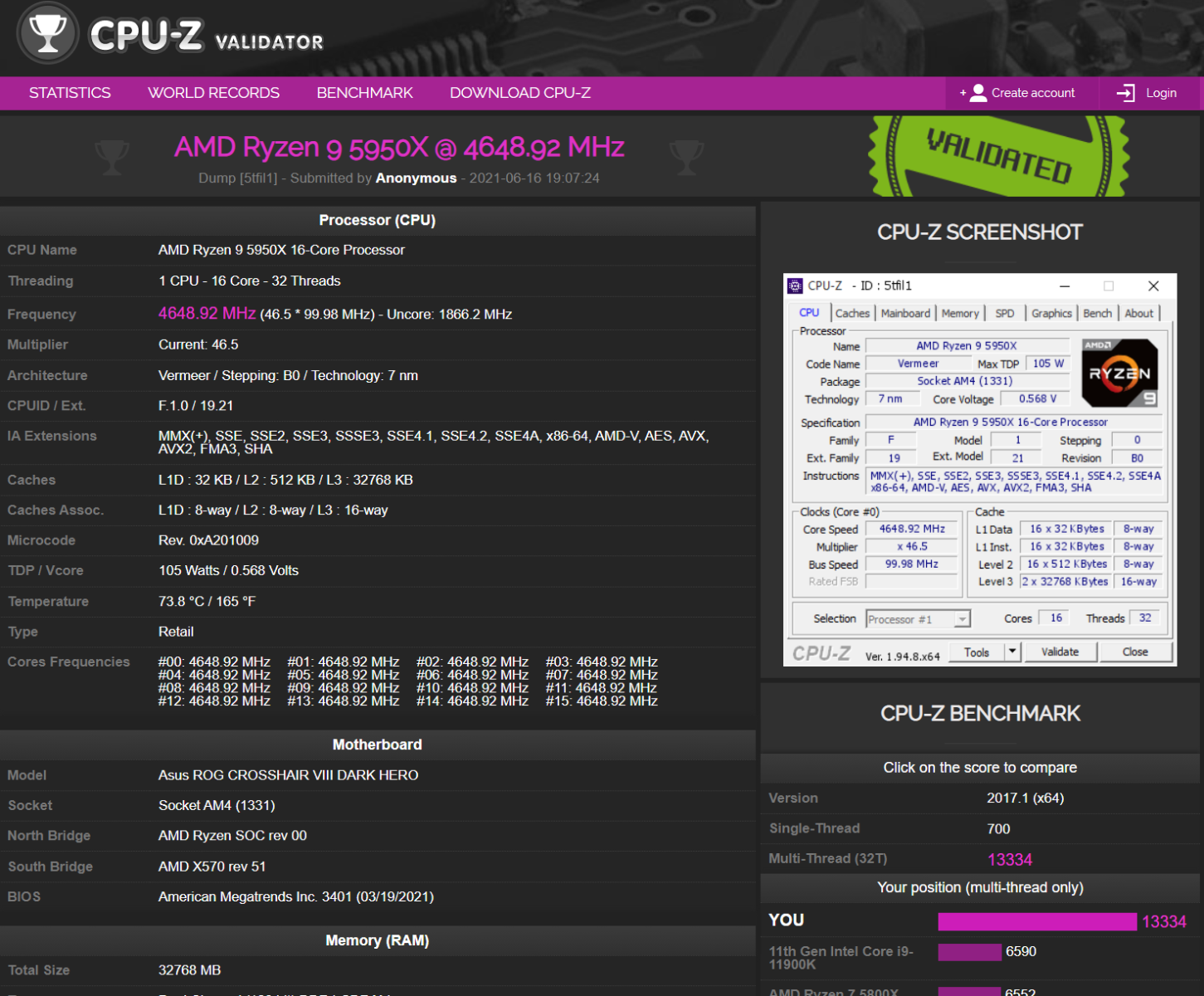The height and width of the screenshot is (996, 1204).
Task: Click the Max TDP 105 W field
Action: [1048, 364]
